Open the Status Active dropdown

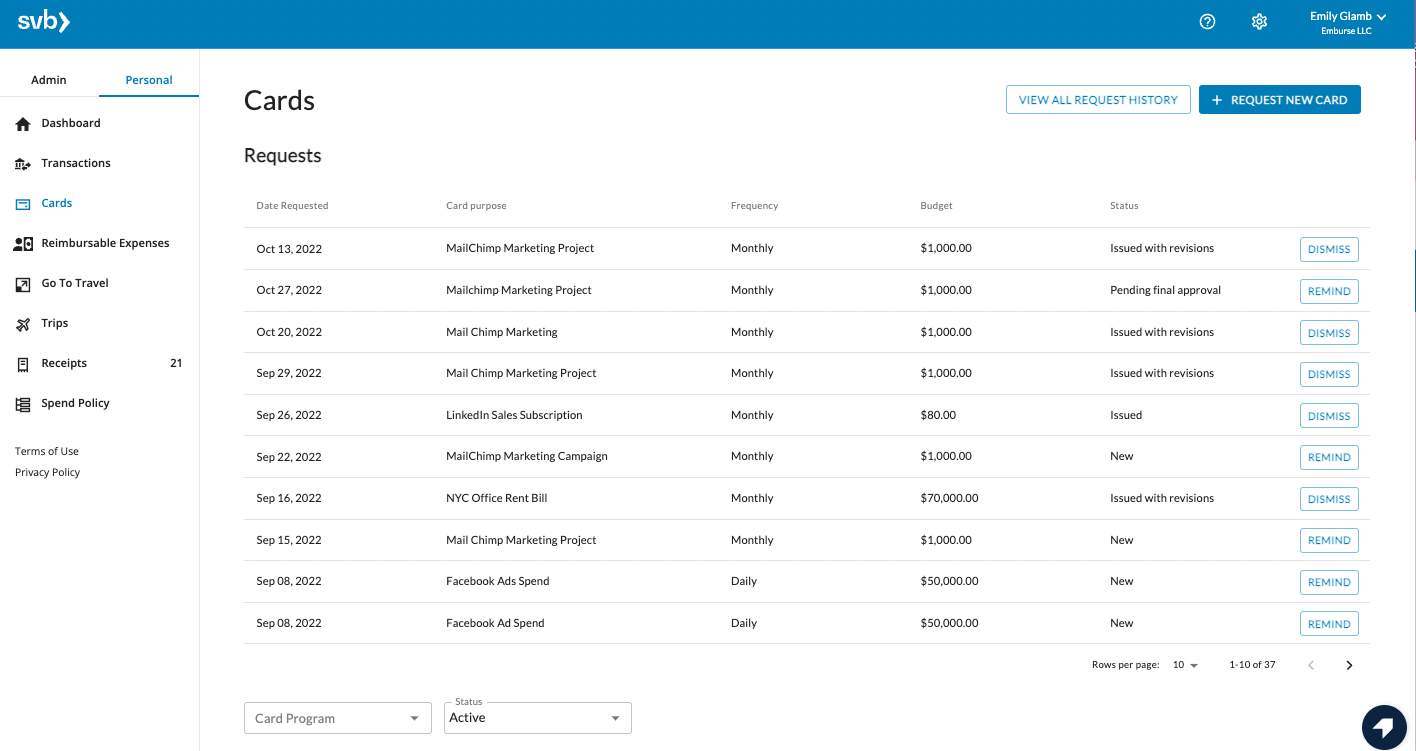pyautogui.click(x=538, y=718)
